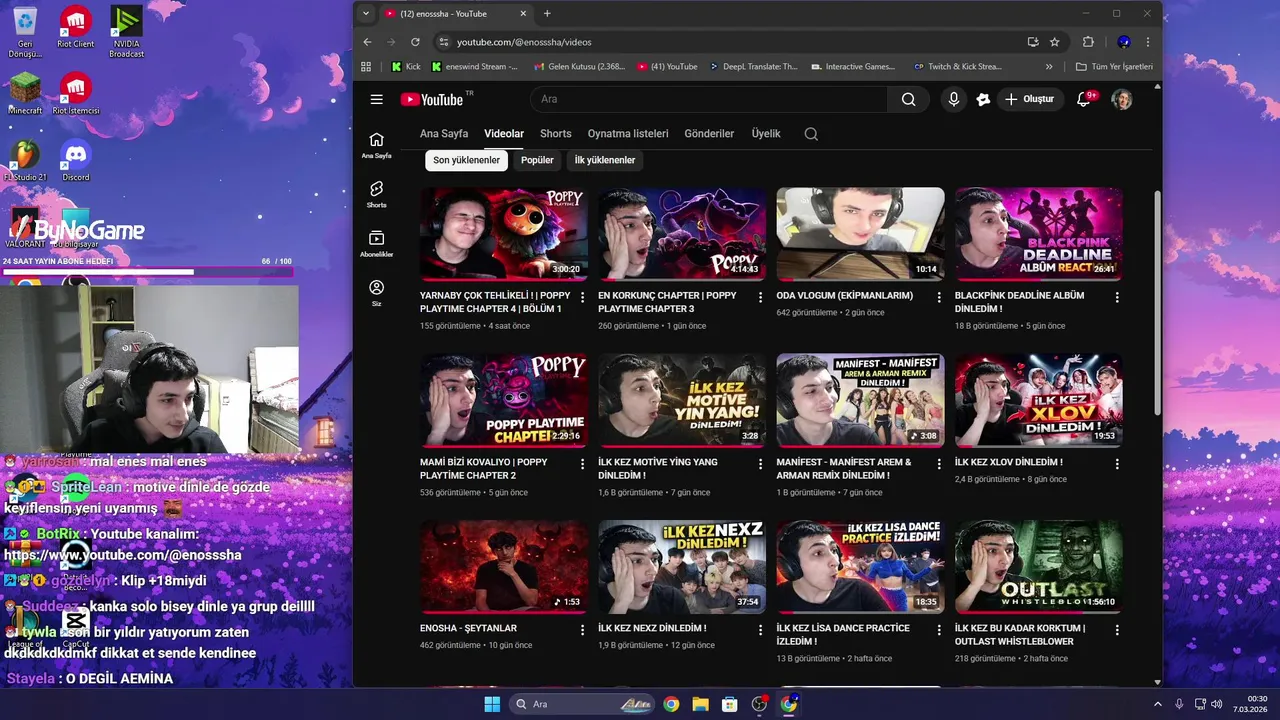Image resolution: width=1280 pixels, height=720 pixels.
Task: Open options for MAMİ BİZİ KOVALIYO video
Action: [583, 464]
